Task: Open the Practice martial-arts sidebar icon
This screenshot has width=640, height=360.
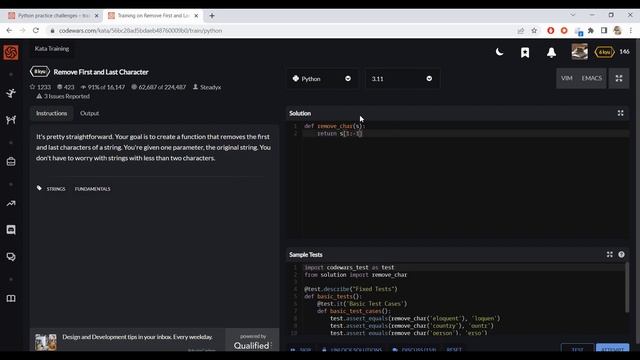Action: coord(11,93)
